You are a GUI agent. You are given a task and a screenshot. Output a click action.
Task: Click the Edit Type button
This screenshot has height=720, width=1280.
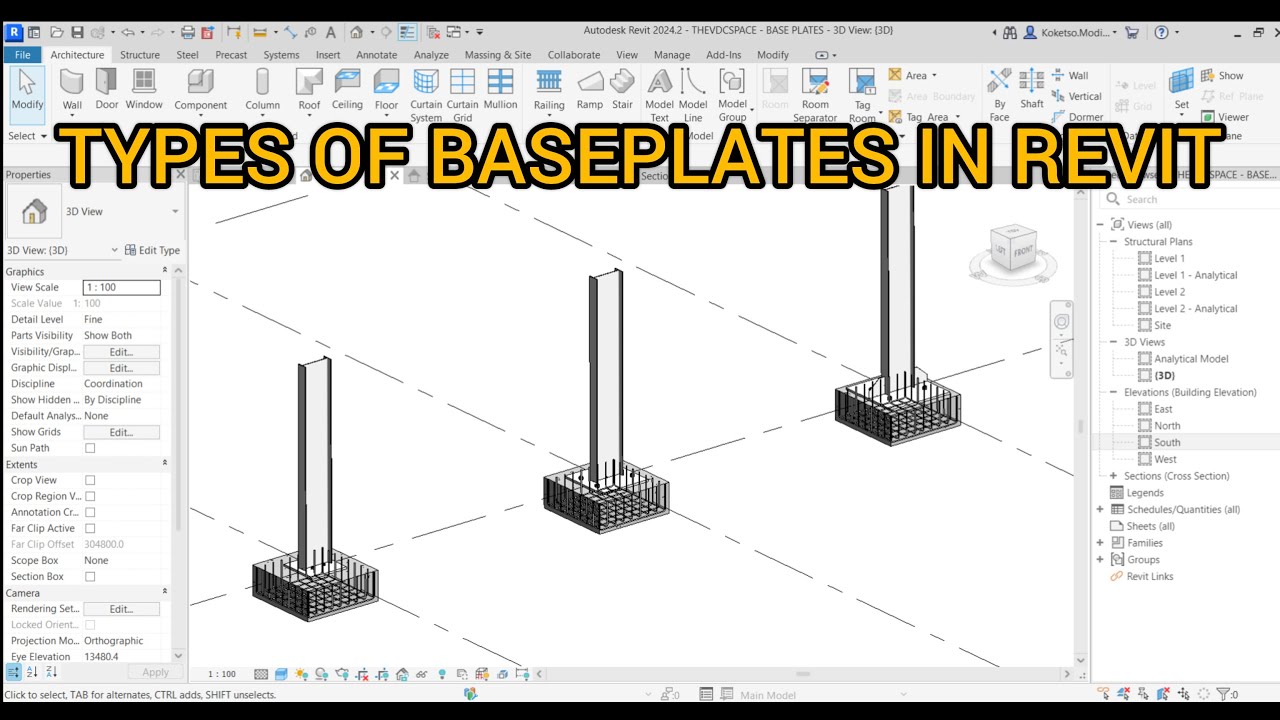[x=153, y=250]
